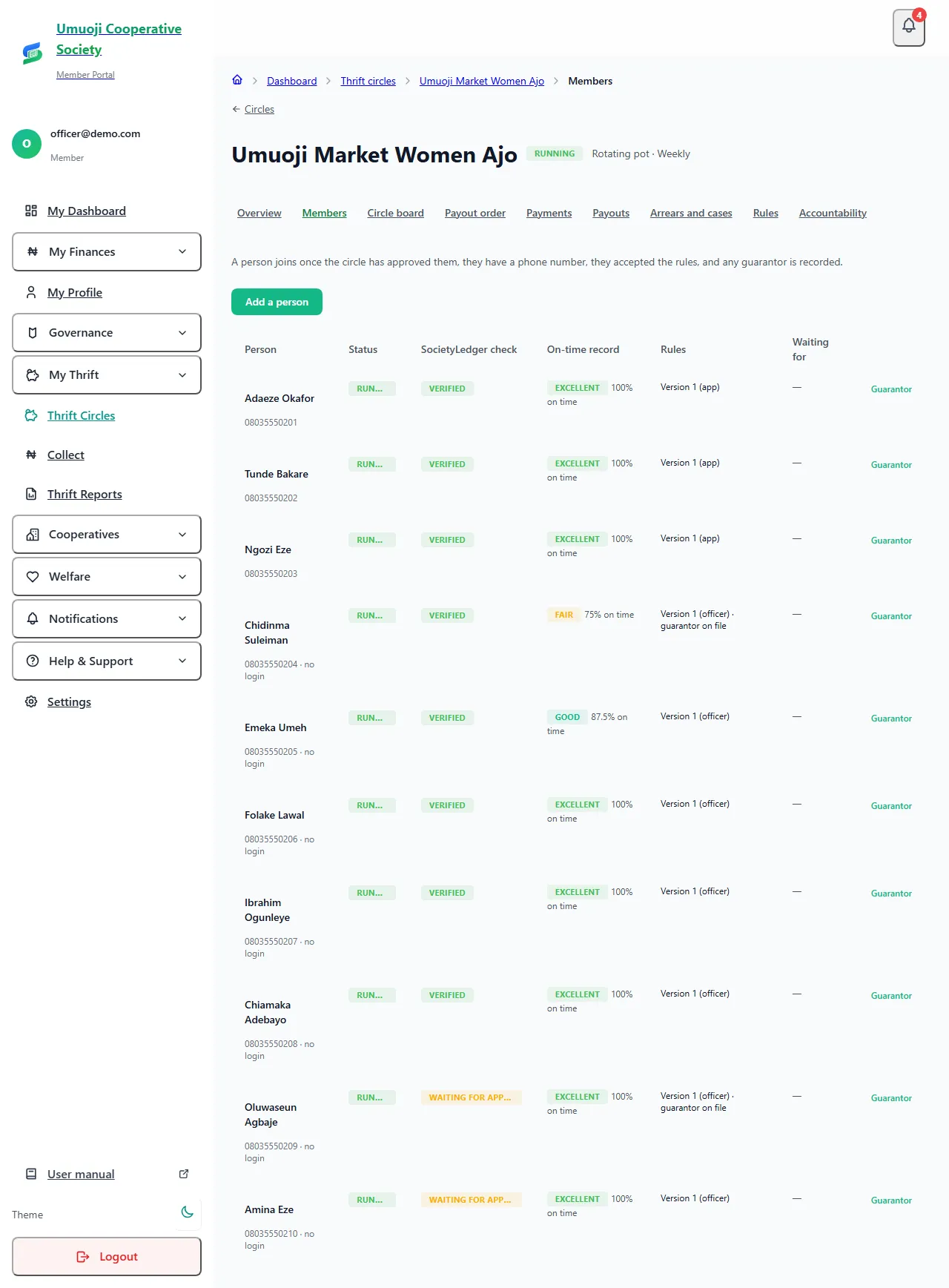Expand the Notifications sidebar menu
Image resolution: width=949 pixels, height=1288 pixels.
coord(107,618)
